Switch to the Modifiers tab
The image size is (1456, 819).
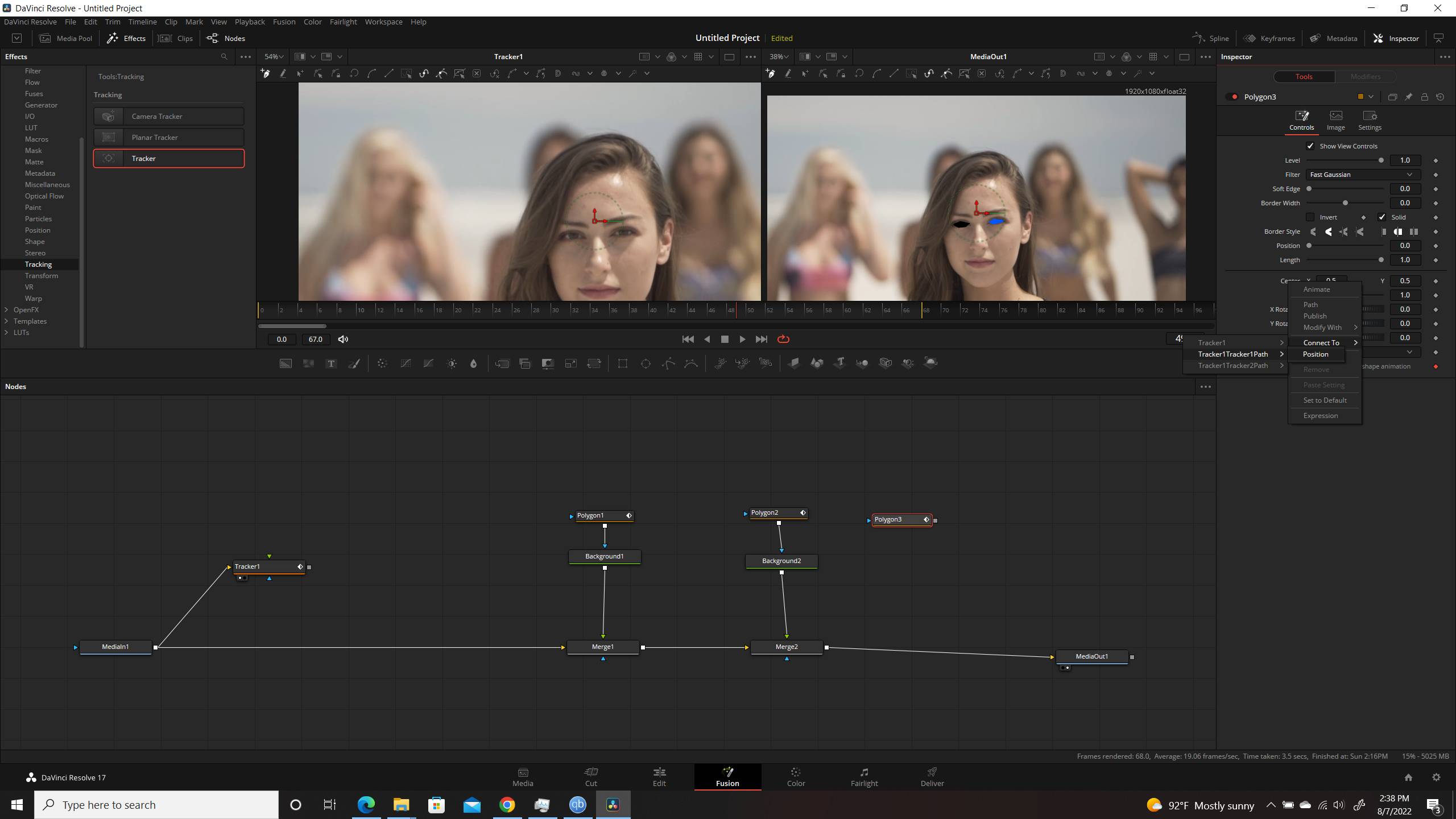[x=1365, y=76]
